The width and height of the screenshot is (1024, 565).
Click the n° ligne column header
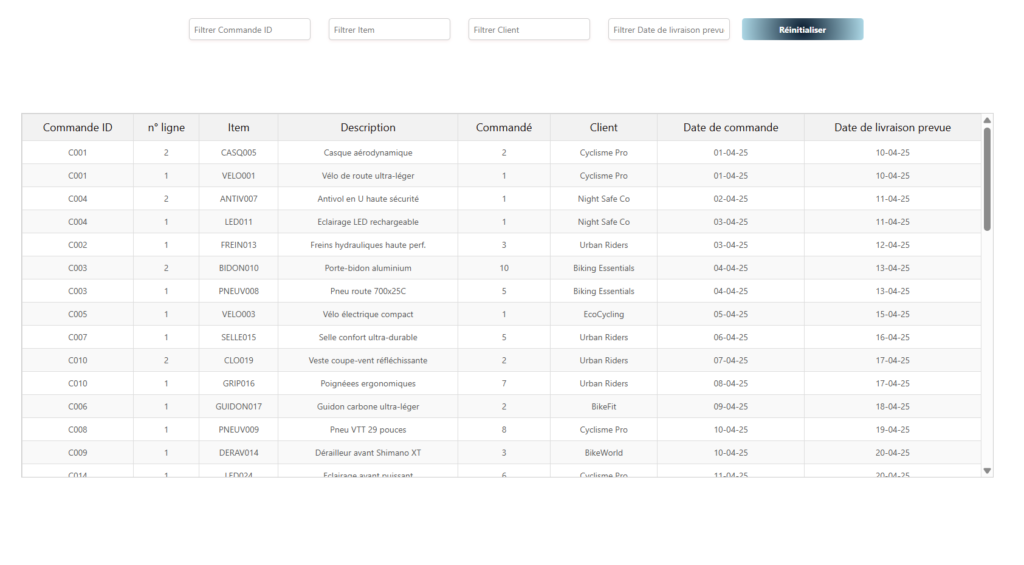pos(166,127)
